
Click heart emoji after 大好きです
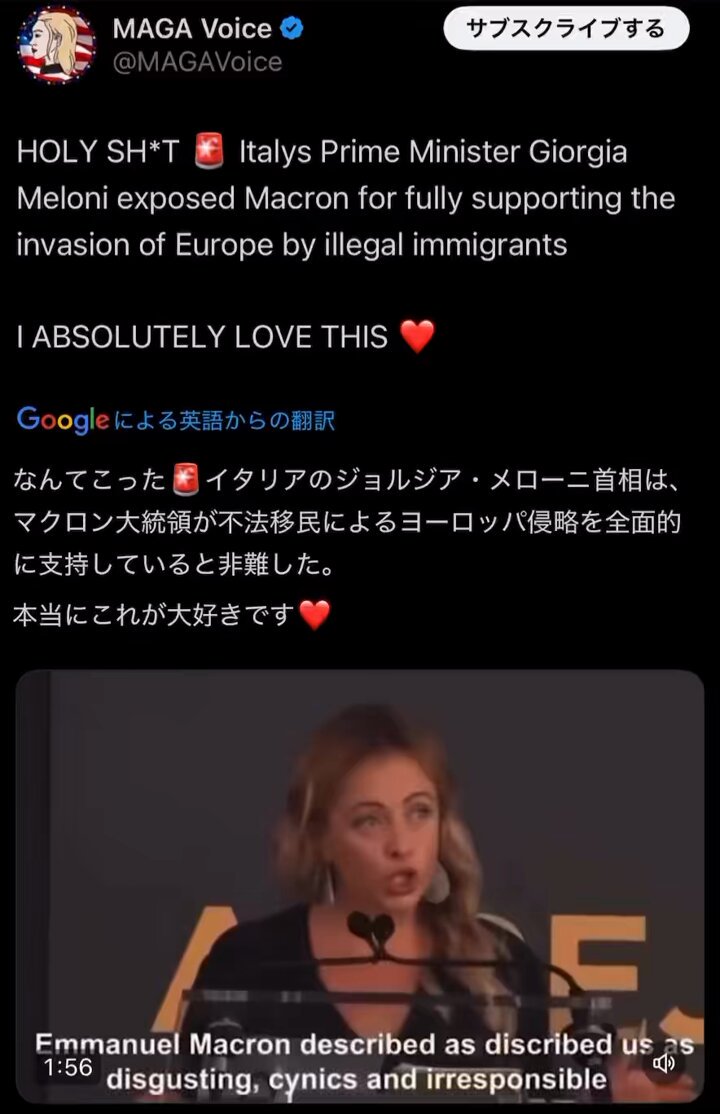coord(314,615)
